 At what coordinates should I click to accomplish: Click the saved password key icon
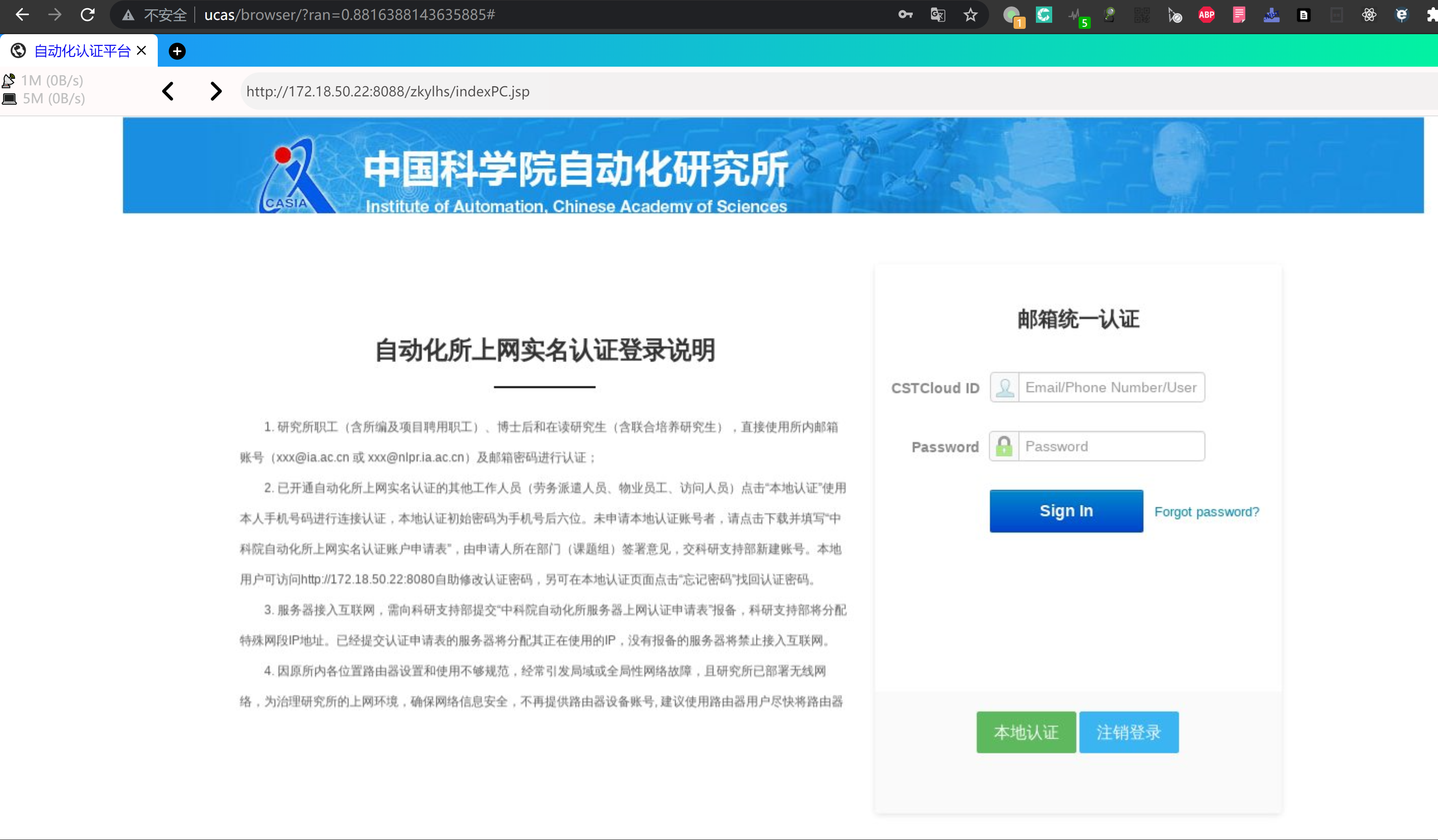point(905,15)
